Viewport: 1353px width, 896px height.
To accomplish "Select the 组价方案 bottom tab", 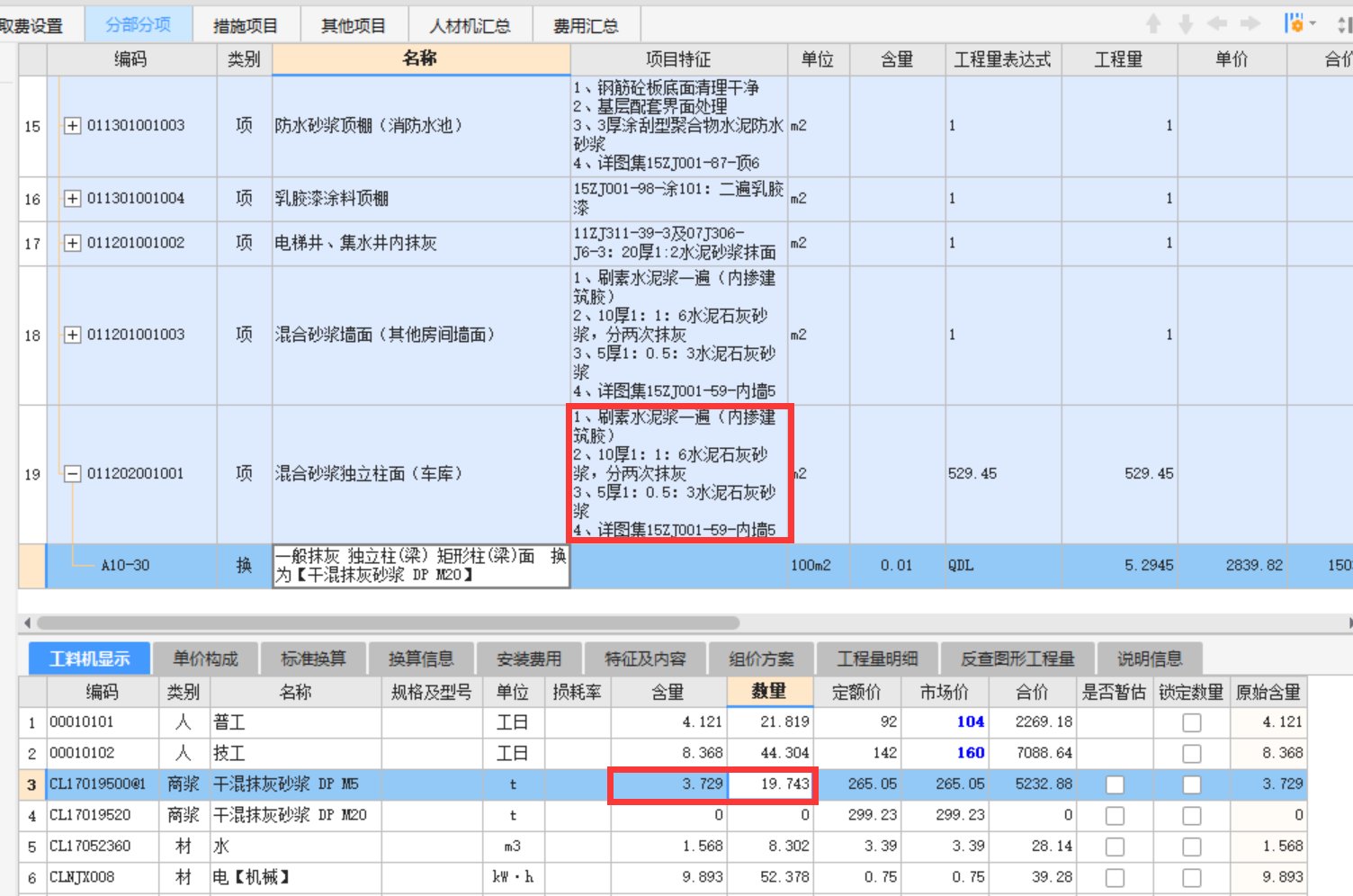I will 761,659.
